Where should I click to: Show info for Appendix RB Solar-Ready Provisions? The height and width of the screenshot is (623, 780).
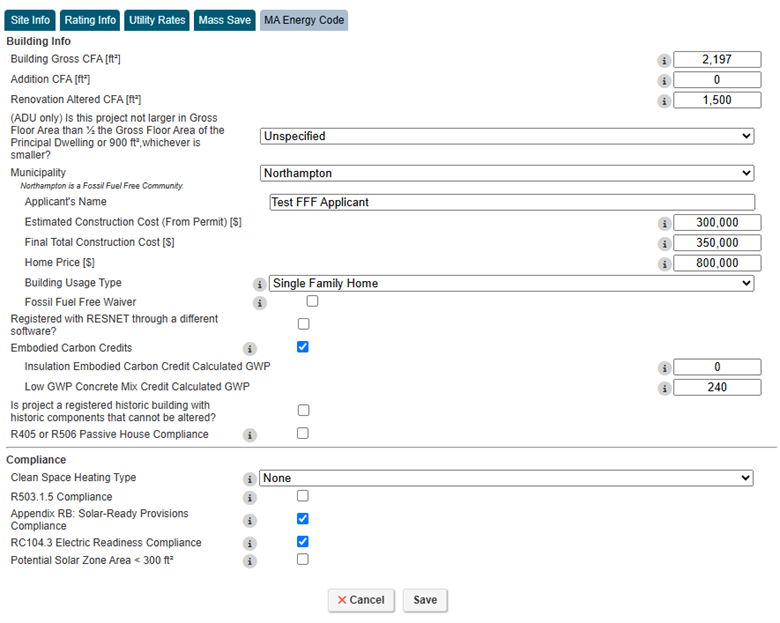point(250,521)
